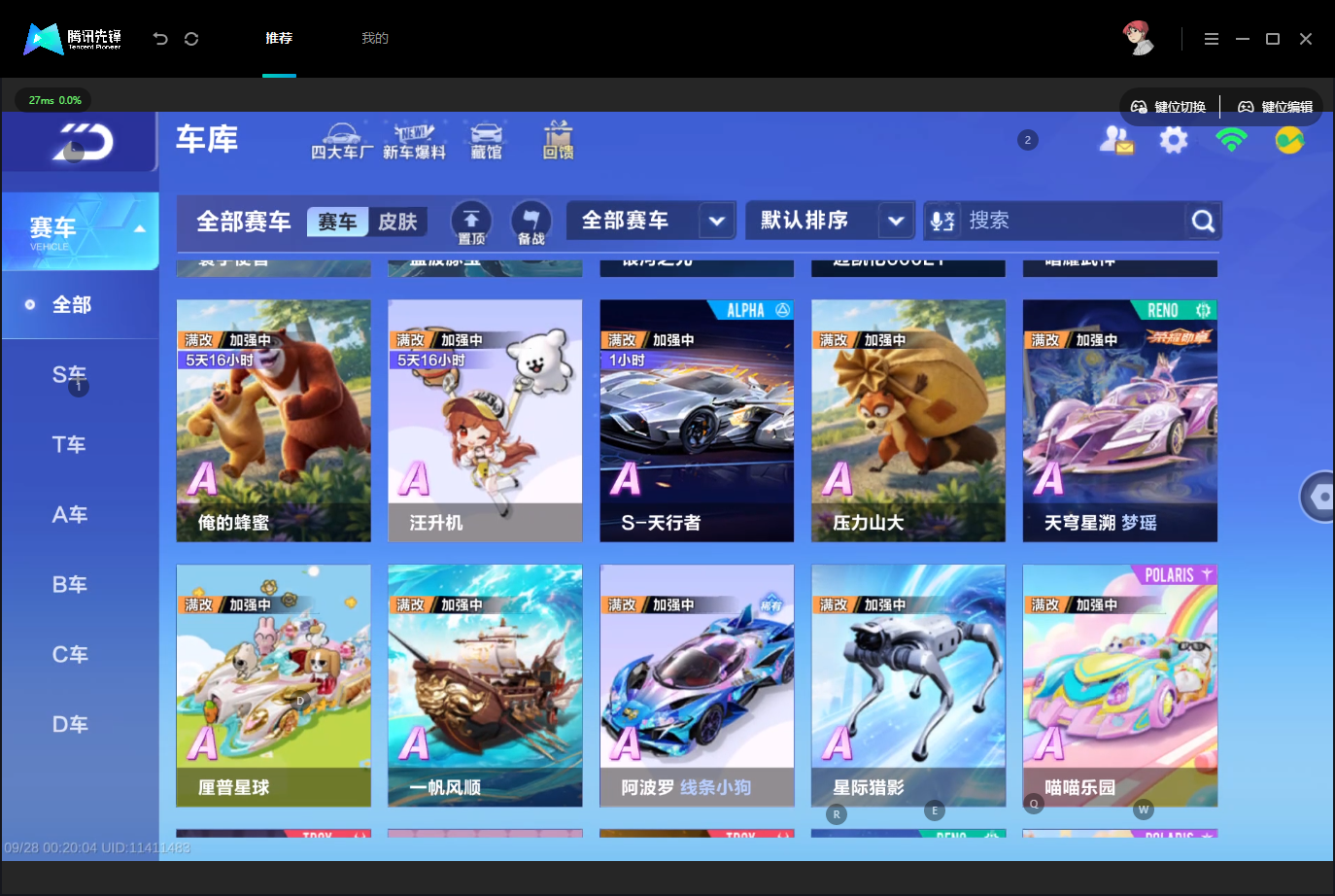
Task: Select the 一帆风顺 ship car card
Action: point(485,685)
